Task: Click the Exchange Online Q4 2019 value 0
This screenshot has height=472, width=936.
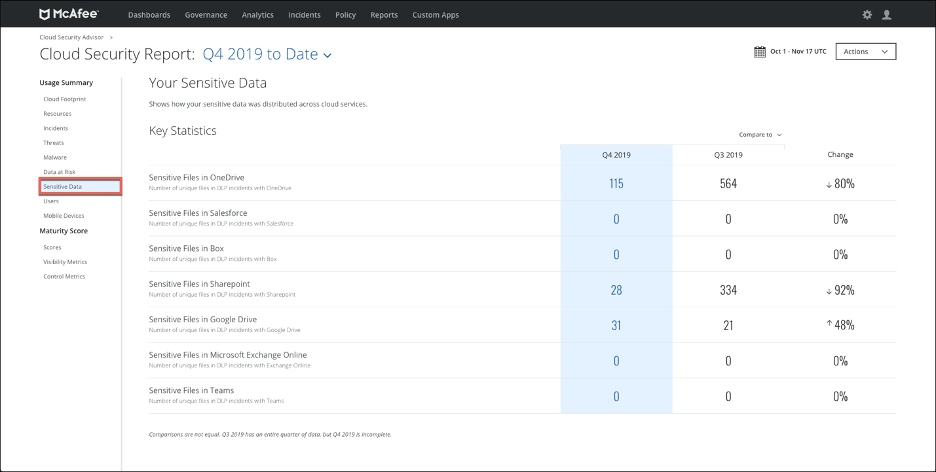Action: pos(616,361)
